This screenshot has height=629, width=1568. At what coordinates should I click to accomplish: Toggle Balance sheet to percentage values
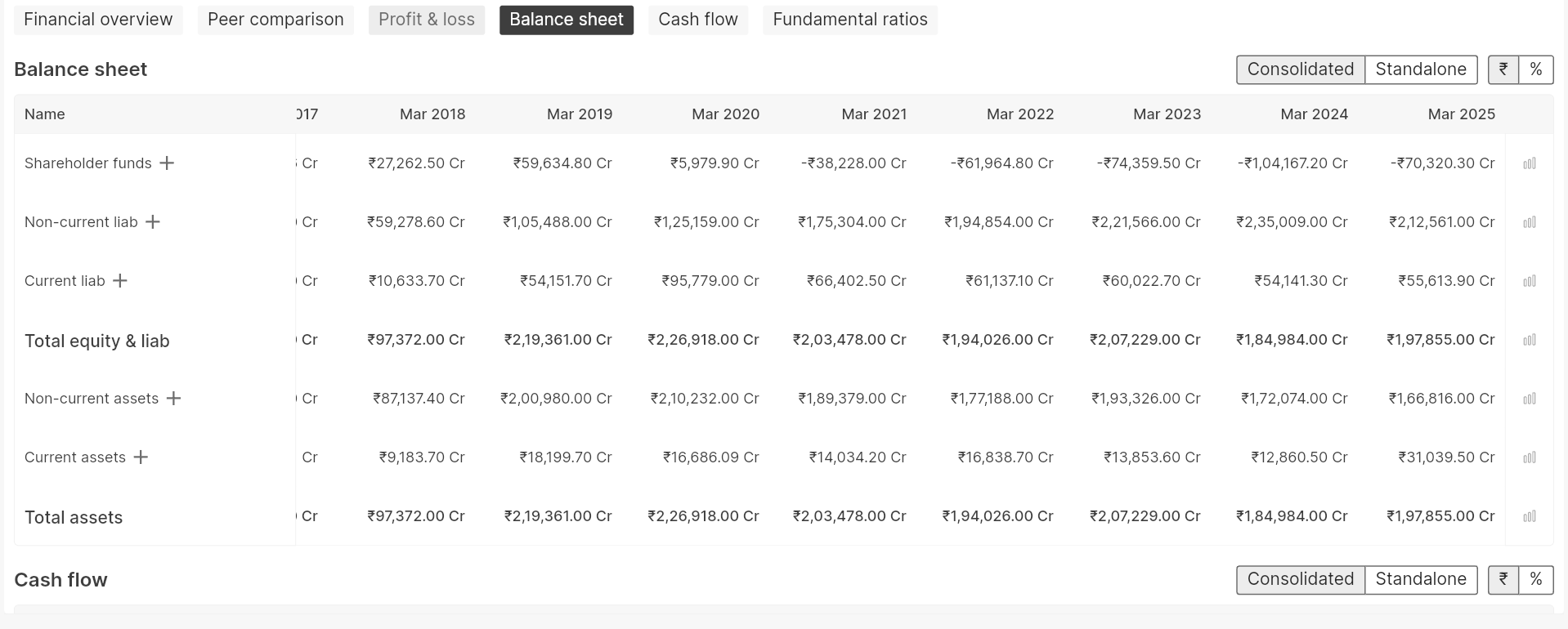click(1535, 69)
